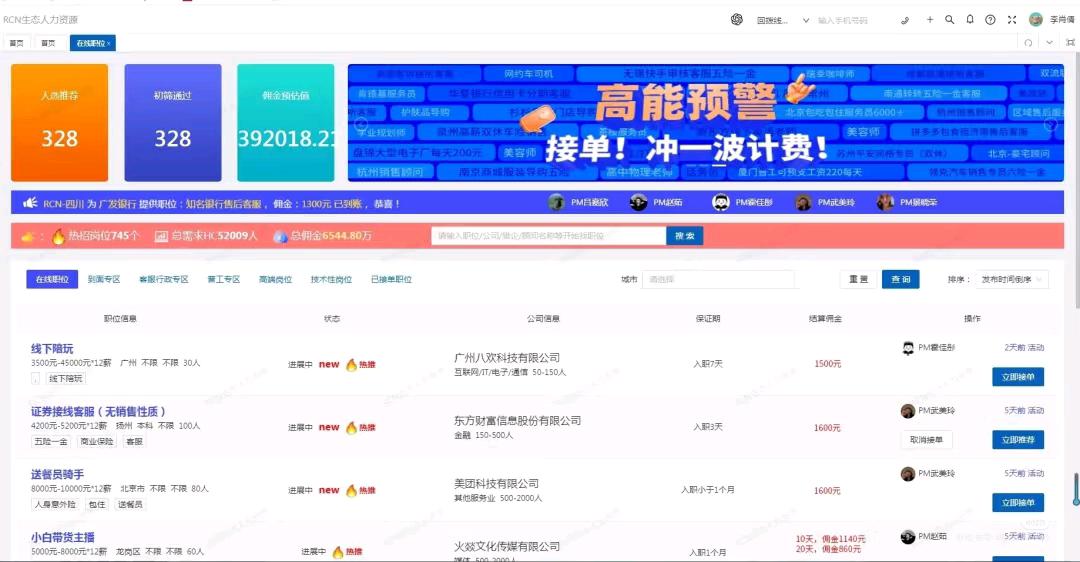This screenshot has height=562, width=1080.
Task: Focus the job search input in red bar
Action: (x=549, y=236)
